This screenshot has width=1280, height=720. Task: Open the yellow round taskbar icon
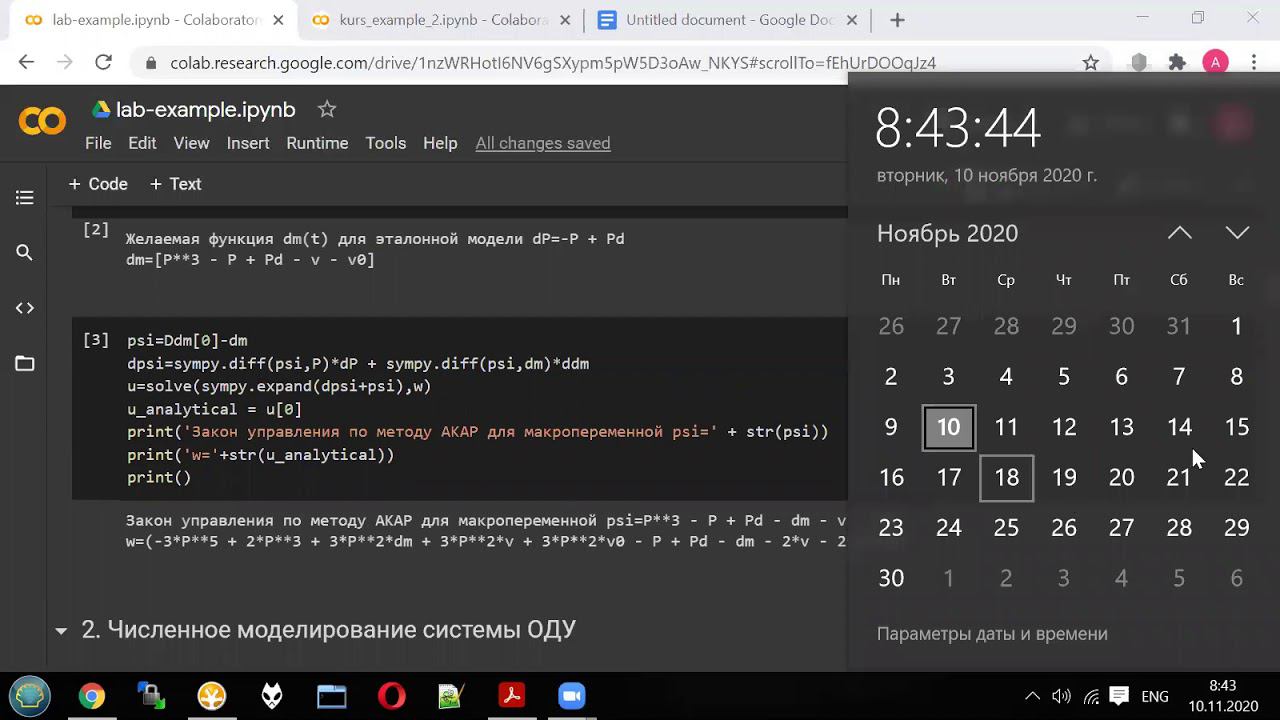click(x=211, y=696)
